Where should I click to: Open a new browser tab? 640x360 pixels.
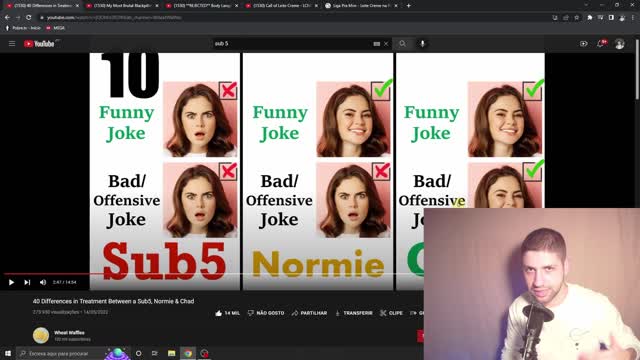[x=409, y=6]
